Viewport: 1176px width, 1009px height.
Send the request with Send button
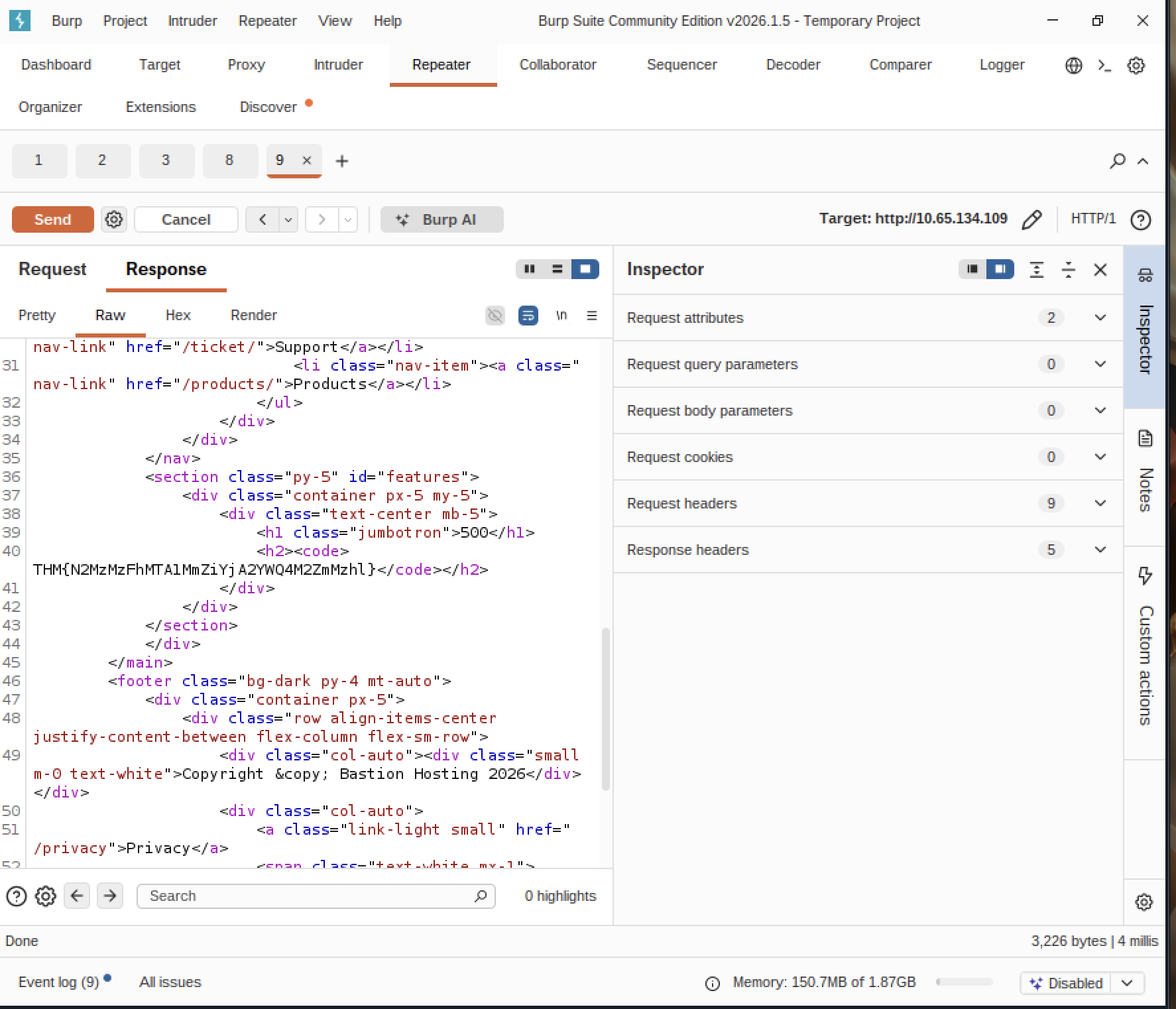pyautogui.click(x=53, y=219)
